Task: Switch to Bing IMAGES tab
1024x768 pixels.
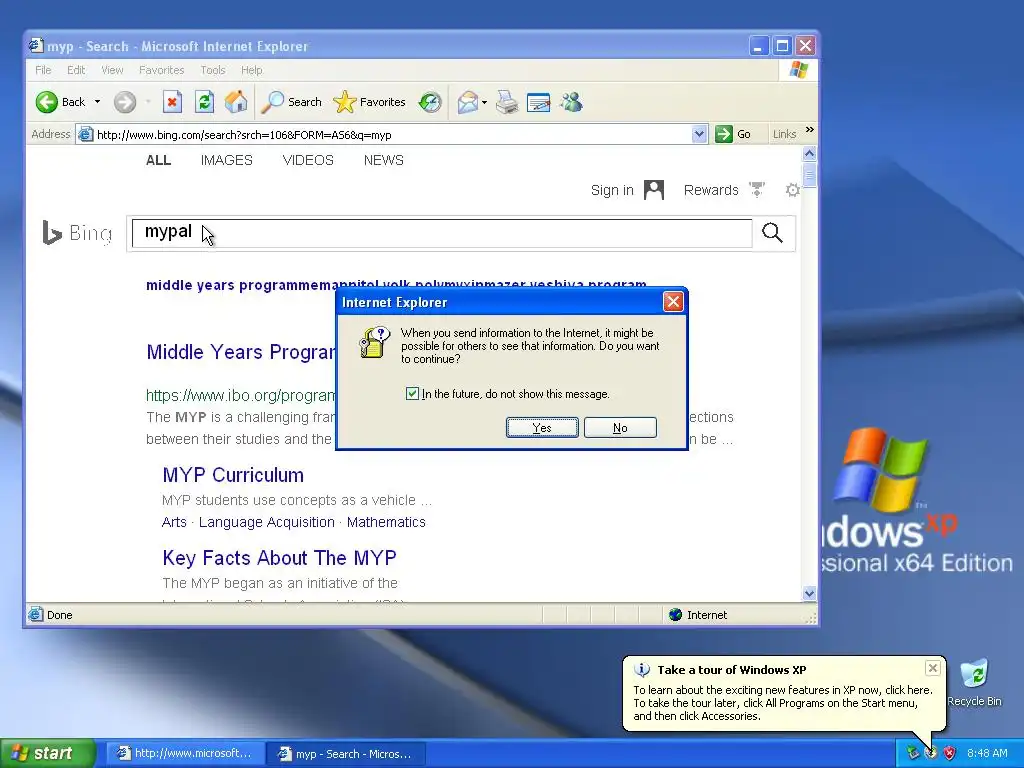Action: click(x=227, y=160)
